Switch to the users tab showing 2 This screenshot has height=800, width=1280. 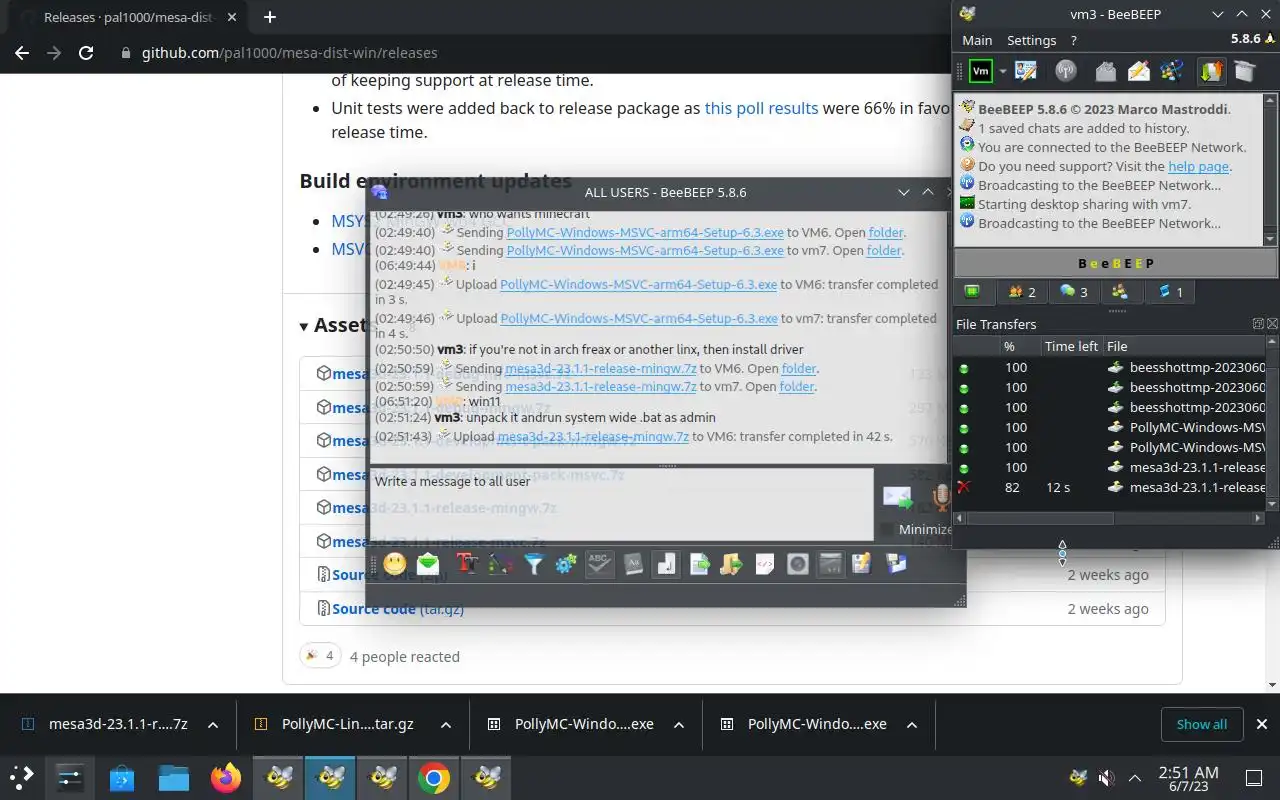pos(1022,292)
